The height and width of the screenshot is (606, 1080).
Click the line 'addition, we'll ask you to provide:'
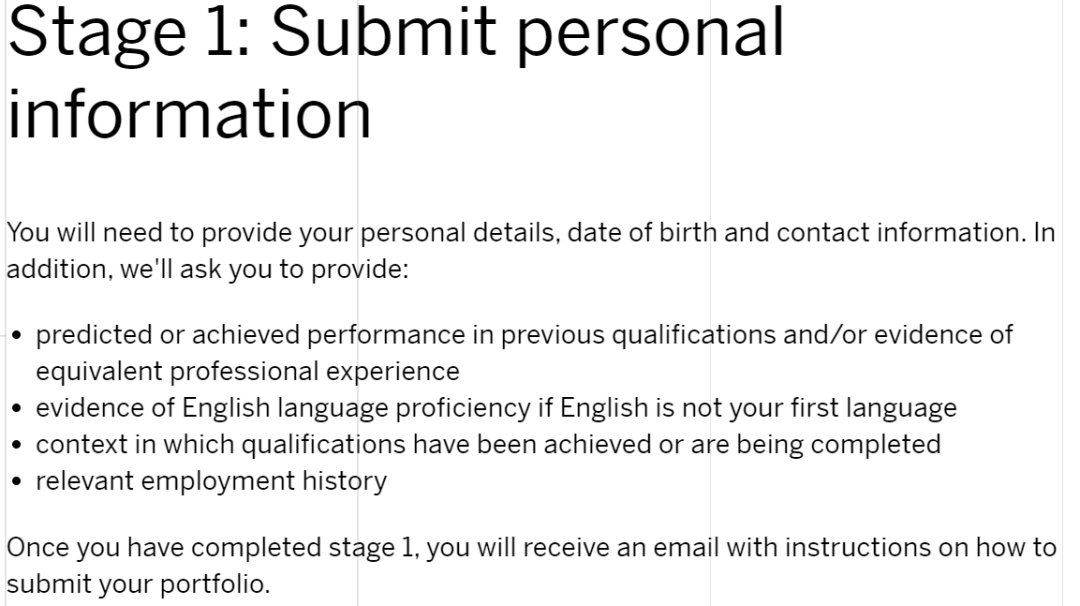(207, 269)
